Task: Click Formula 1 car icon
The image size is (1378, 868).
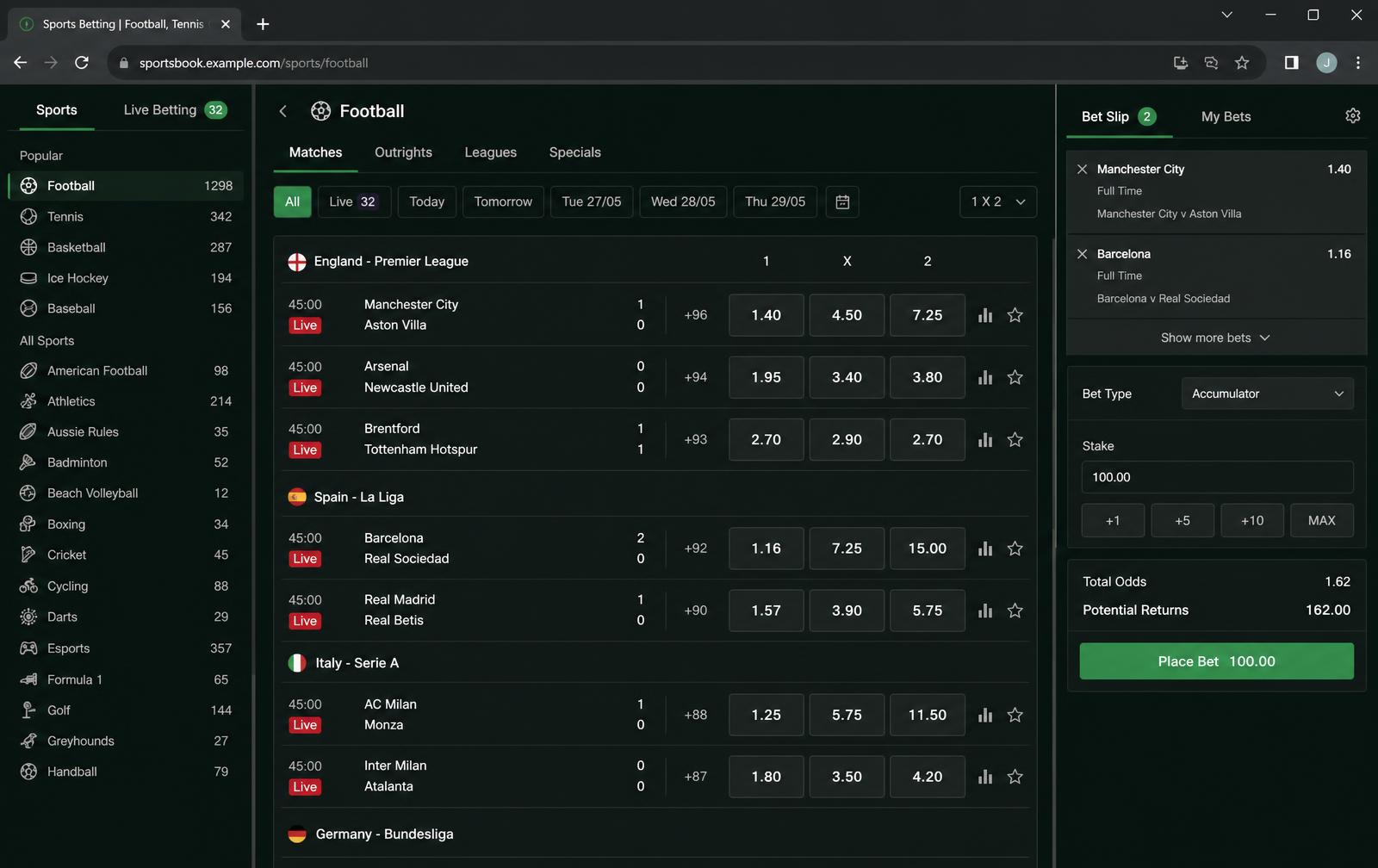Action: click(x=28, y=679)
